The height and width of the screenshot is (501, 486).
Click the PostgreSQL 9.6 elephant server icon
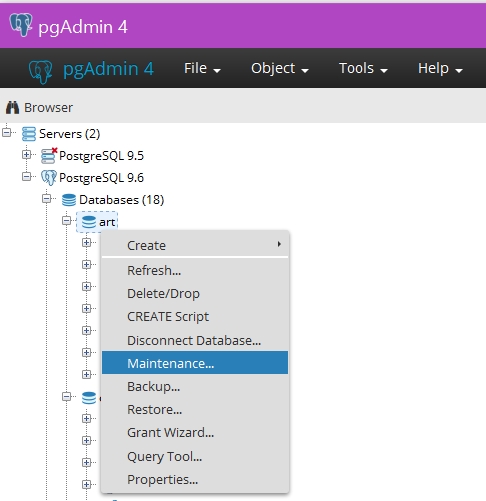pos(49,178)
